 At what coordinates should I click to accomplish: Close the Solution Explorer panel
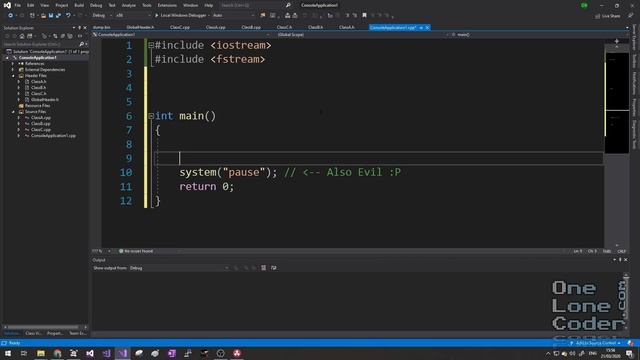[x=85, y=28]
